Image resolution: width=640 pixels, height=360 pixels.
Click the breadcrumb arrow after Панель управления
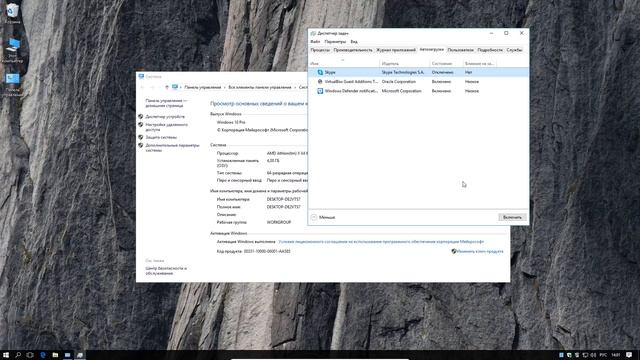[x=225, y=87]
